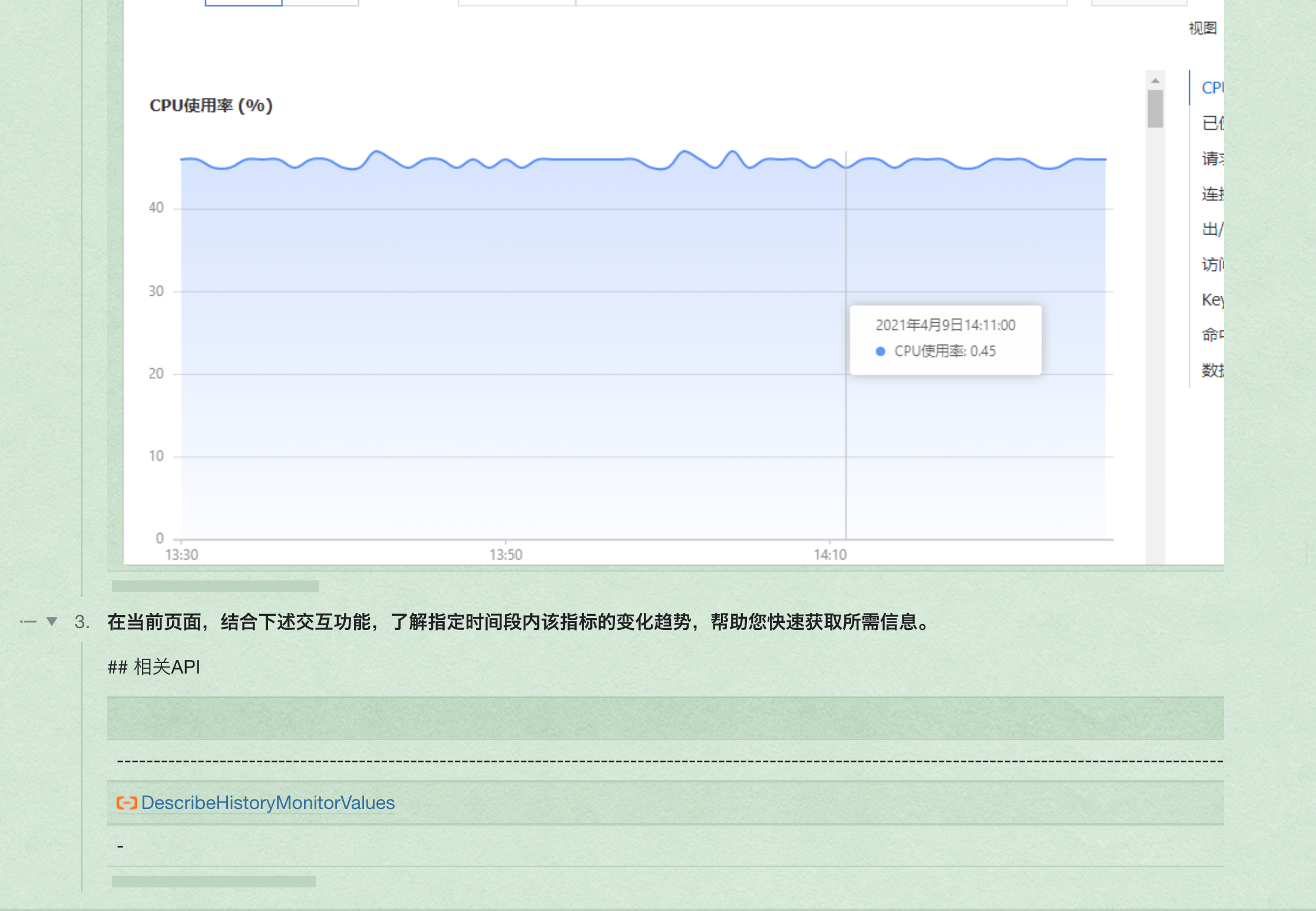Select the Key metric in sidebar
This screenshot has height=911, width=1316.
coord(1212,300)
